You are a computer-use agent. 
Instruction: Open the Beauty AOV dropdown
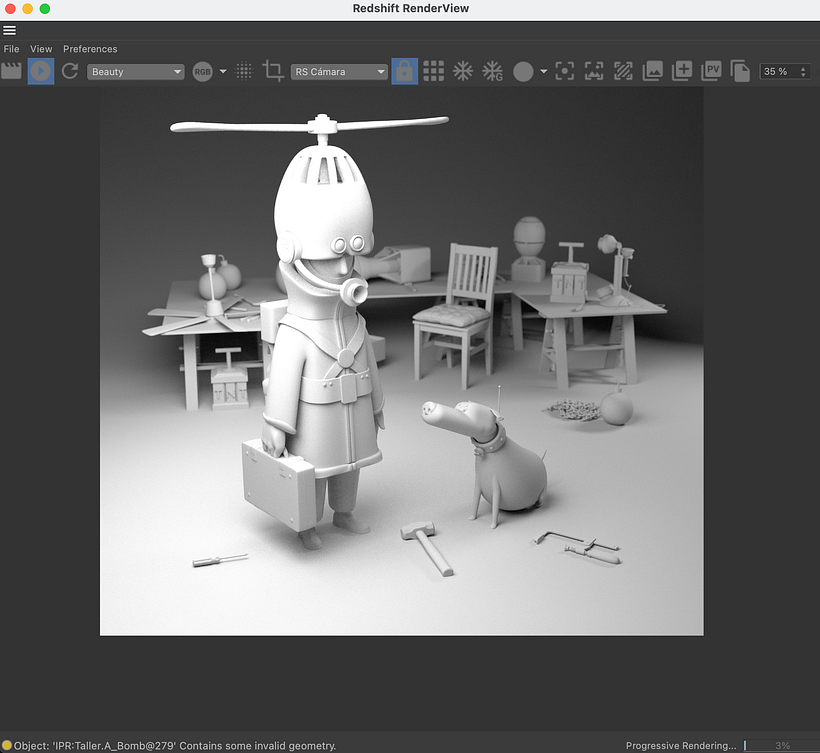click(135, 72)
